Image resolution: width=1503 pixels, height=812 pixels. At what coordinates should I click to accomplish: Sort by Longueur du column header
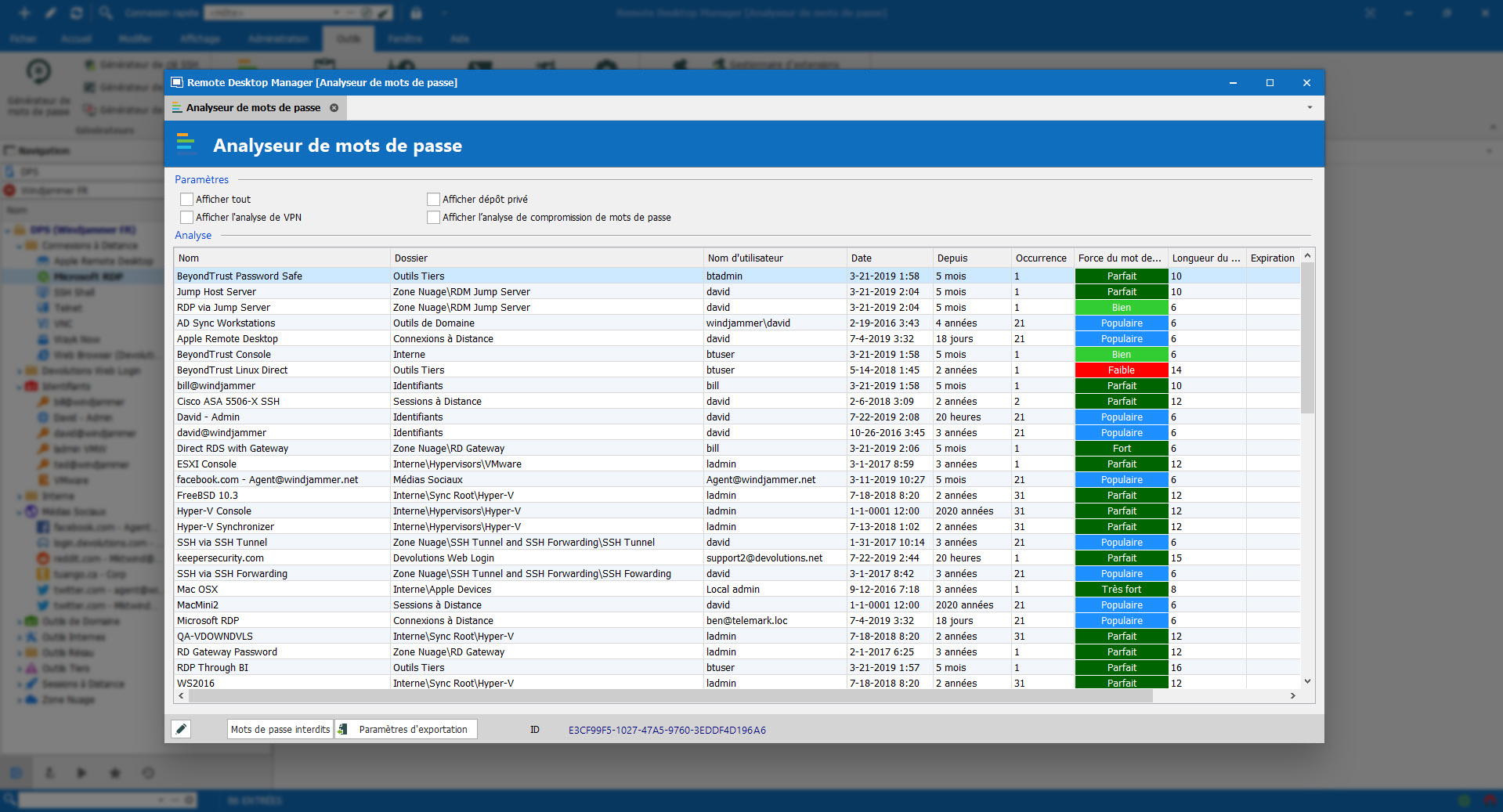[x=1207, y=258]
